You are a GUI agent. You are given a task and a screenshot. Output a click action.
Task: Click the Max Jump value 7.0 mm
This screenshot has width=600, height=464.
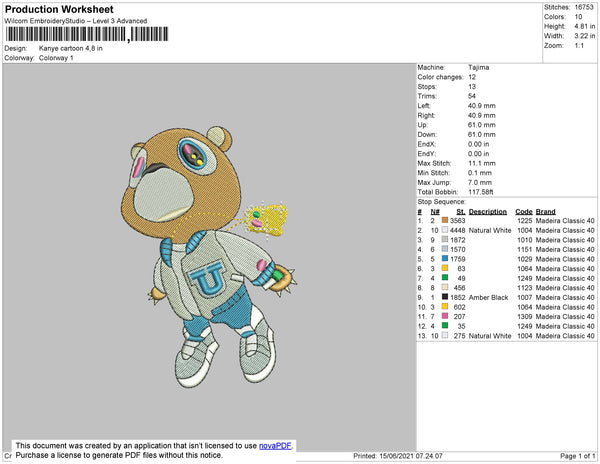click(x=480, y=182)
